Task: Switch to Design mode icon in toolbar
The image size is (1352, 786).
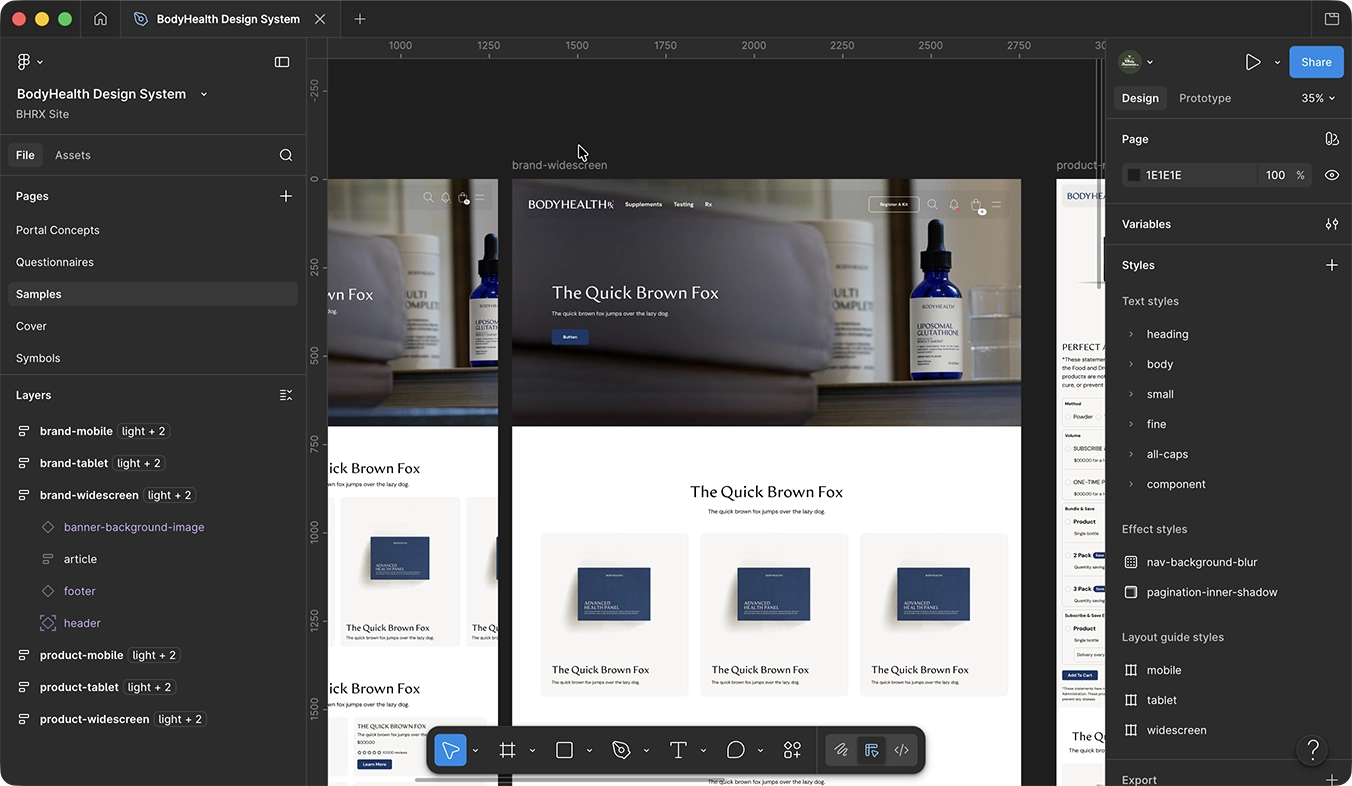Action: click(872, 750)
